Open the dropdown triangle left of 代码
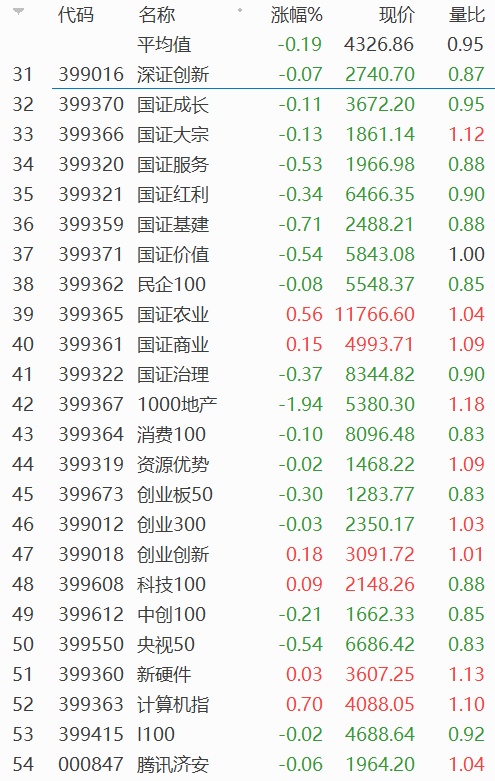Screen dimensions: 495x781 (18, 12)
